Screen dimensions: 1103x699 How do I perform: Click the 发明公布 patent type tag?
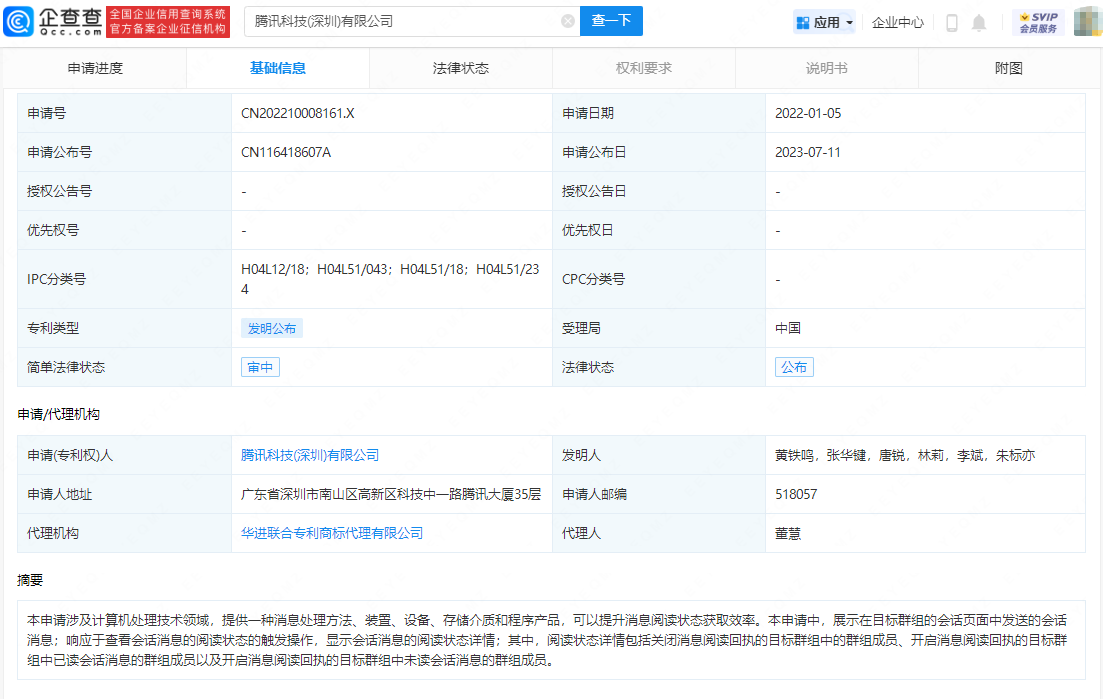coord(272,328)
